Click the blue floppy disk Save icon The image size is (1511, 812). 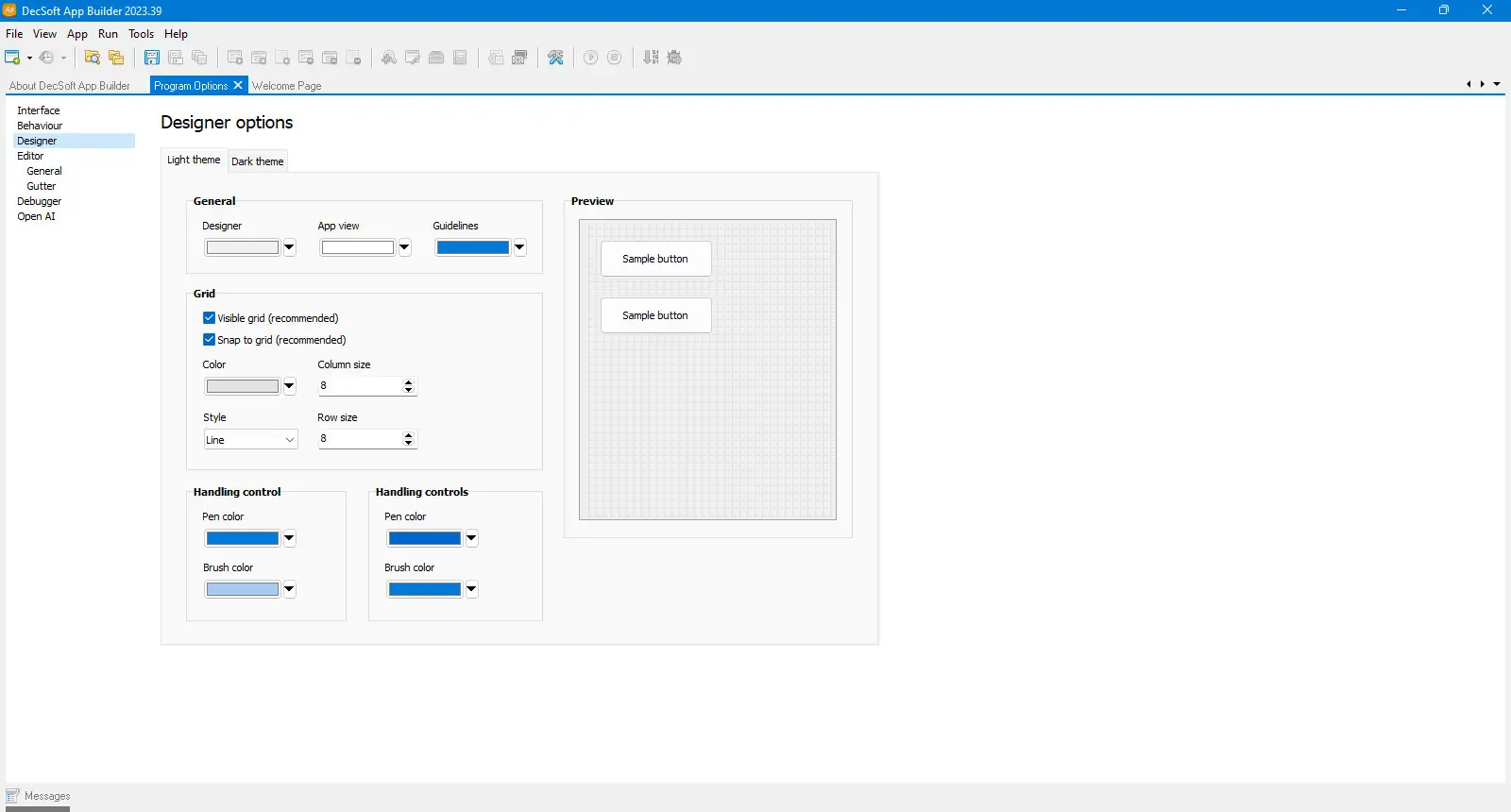[x=152, y=58]
